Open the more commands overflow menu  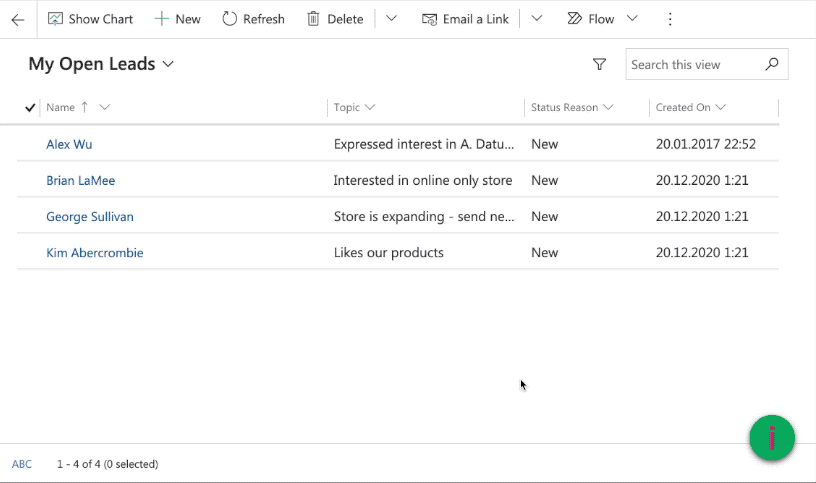[x=670, y=19]
